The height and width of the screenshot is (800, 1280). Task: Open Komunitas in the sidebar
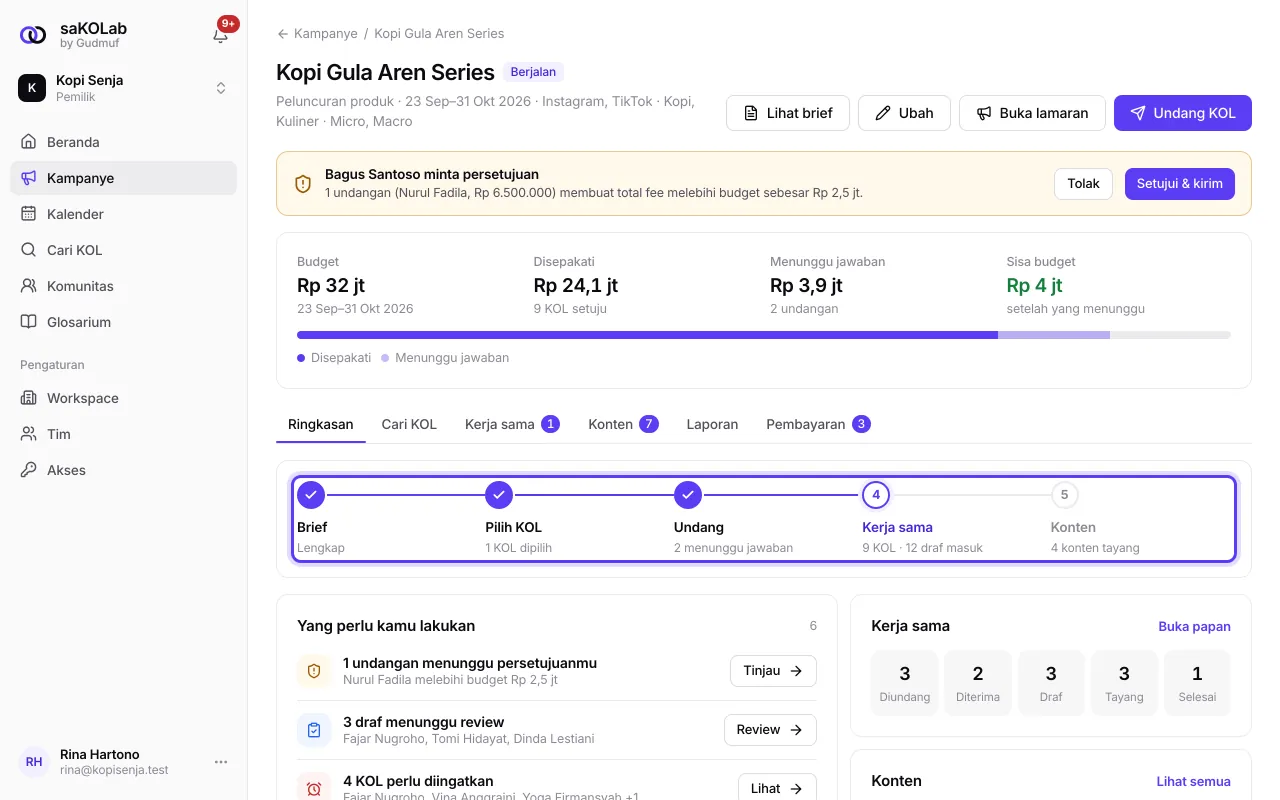123,286
